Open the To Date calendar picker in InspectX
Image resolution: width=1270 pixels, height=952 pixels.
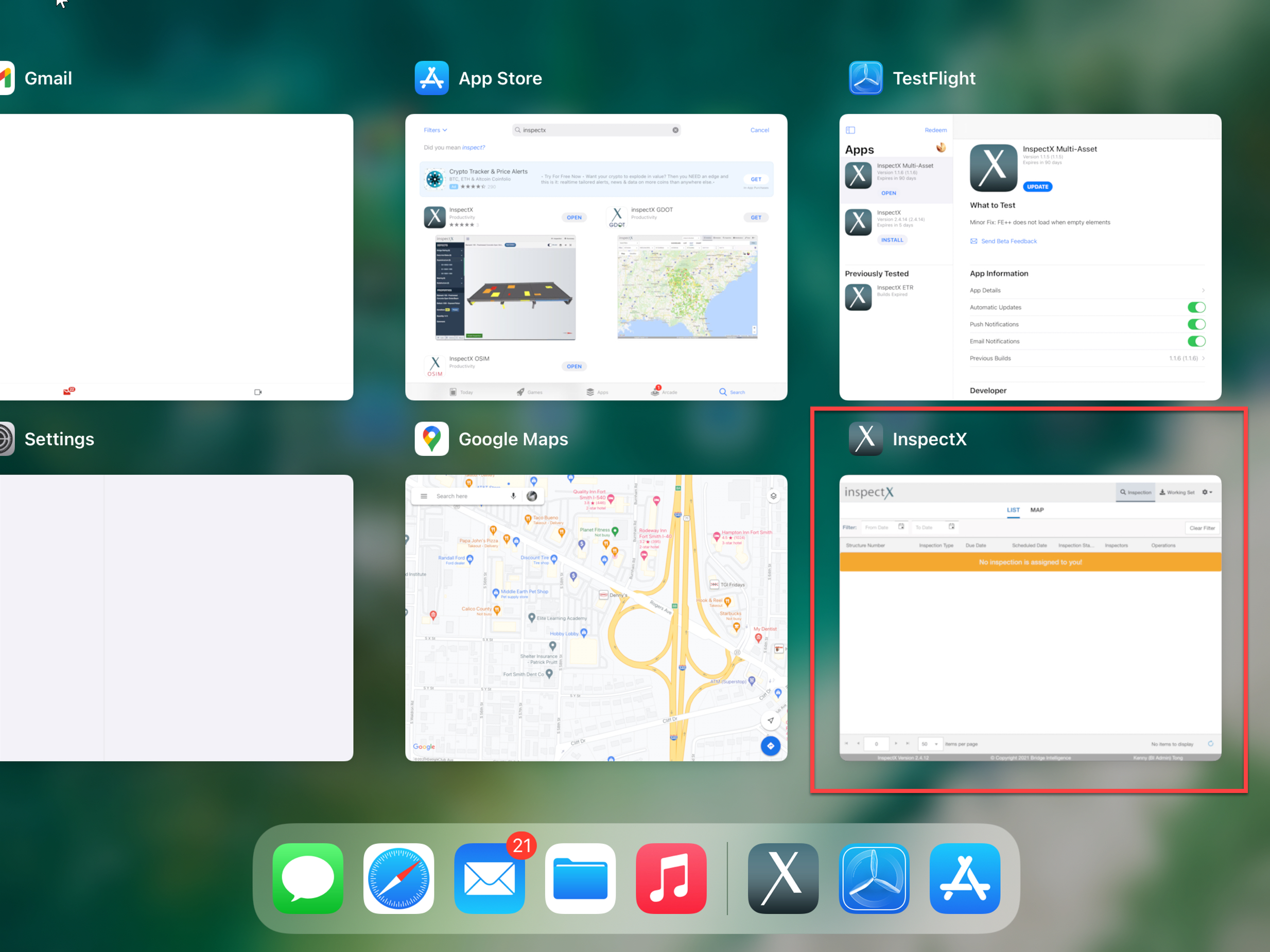point(951,527)
